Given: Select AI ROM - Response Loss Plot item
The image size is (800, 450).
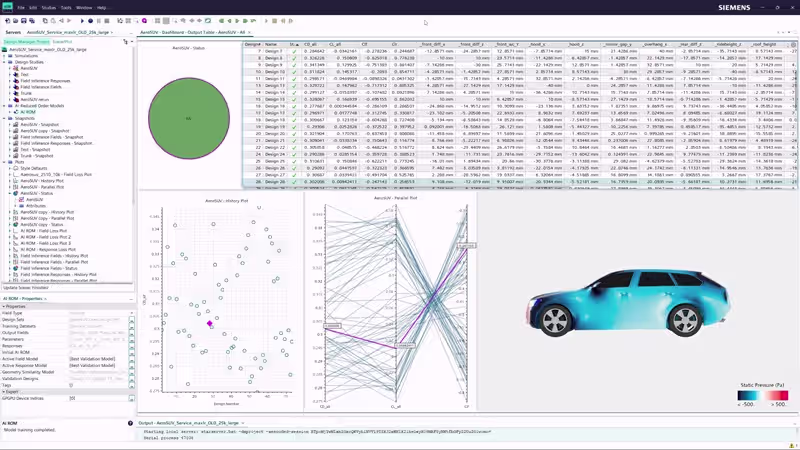Looking at the screenshot, I should tap(48, 249).
